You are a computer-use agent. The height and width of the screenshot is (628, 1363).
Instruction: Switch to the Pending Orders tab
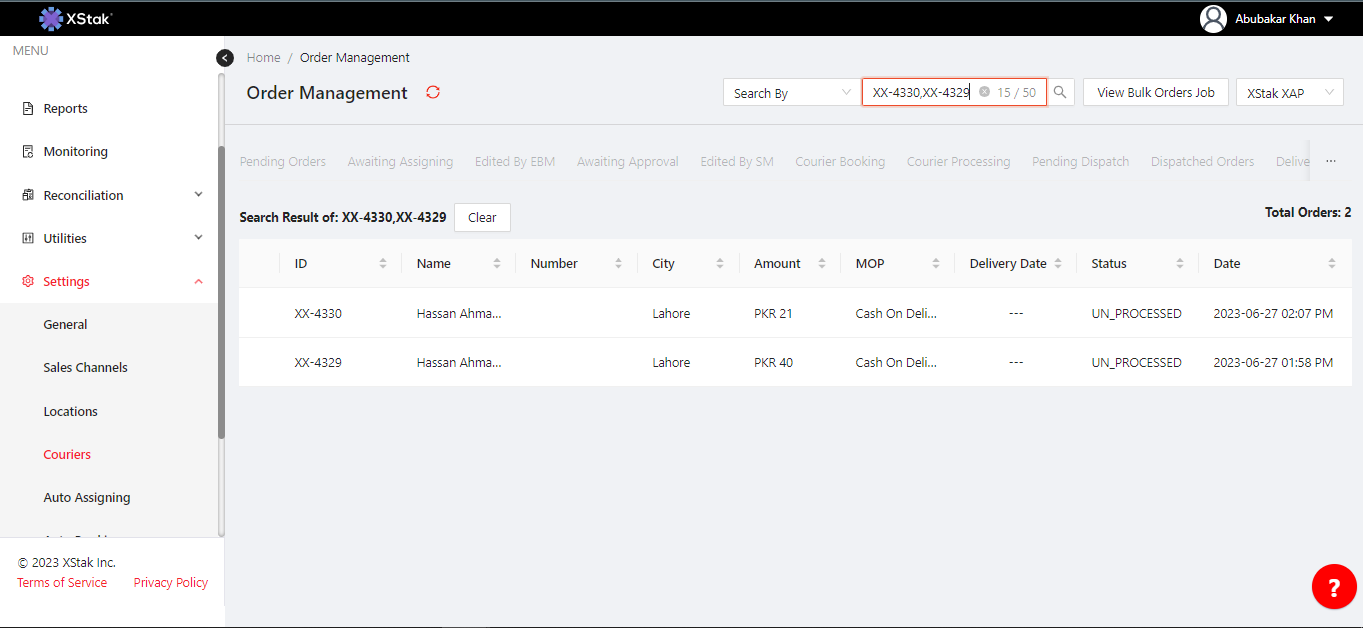283,162
